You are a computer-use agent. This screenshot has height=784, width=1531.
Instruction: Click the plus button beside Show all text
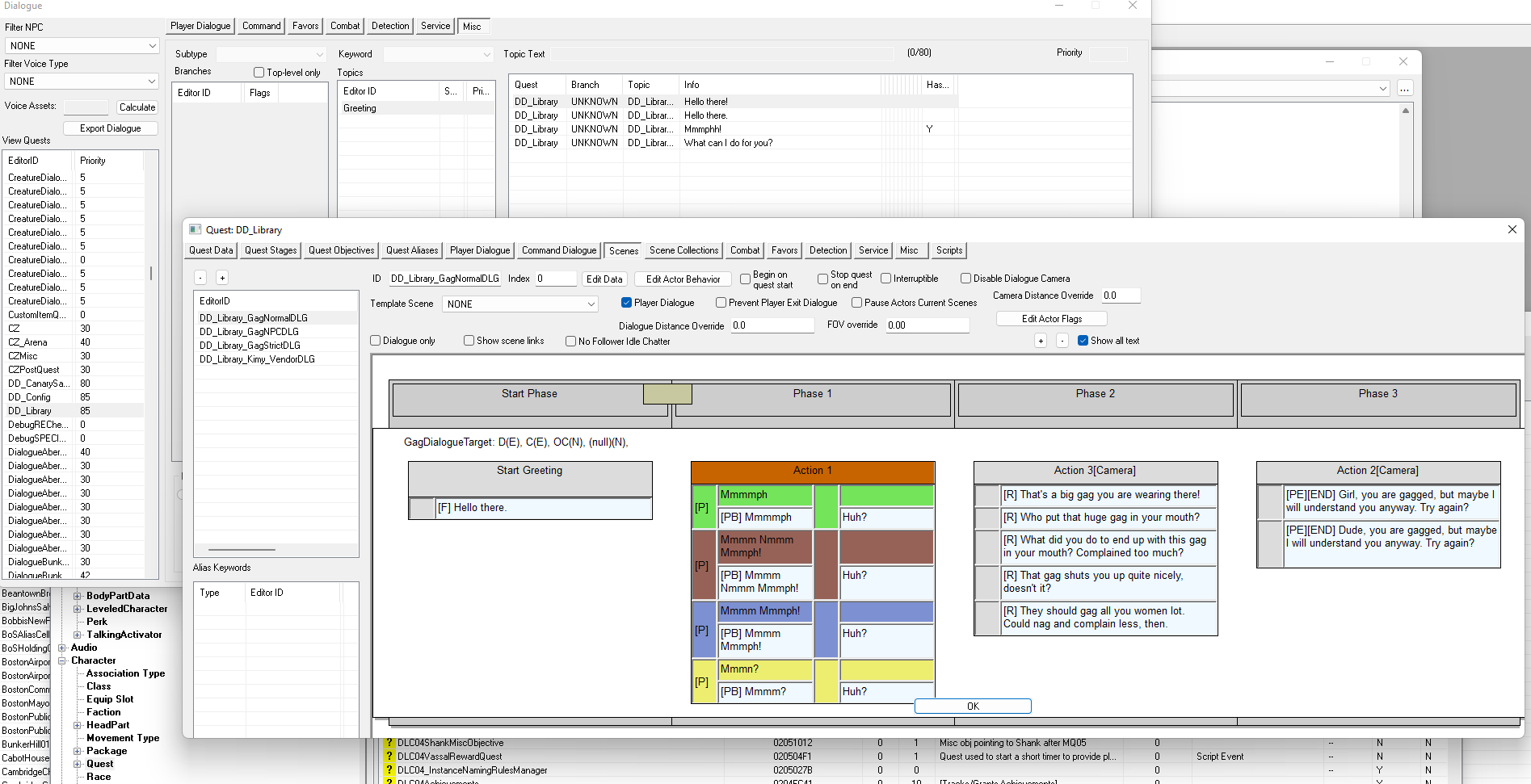(1041, 341)
